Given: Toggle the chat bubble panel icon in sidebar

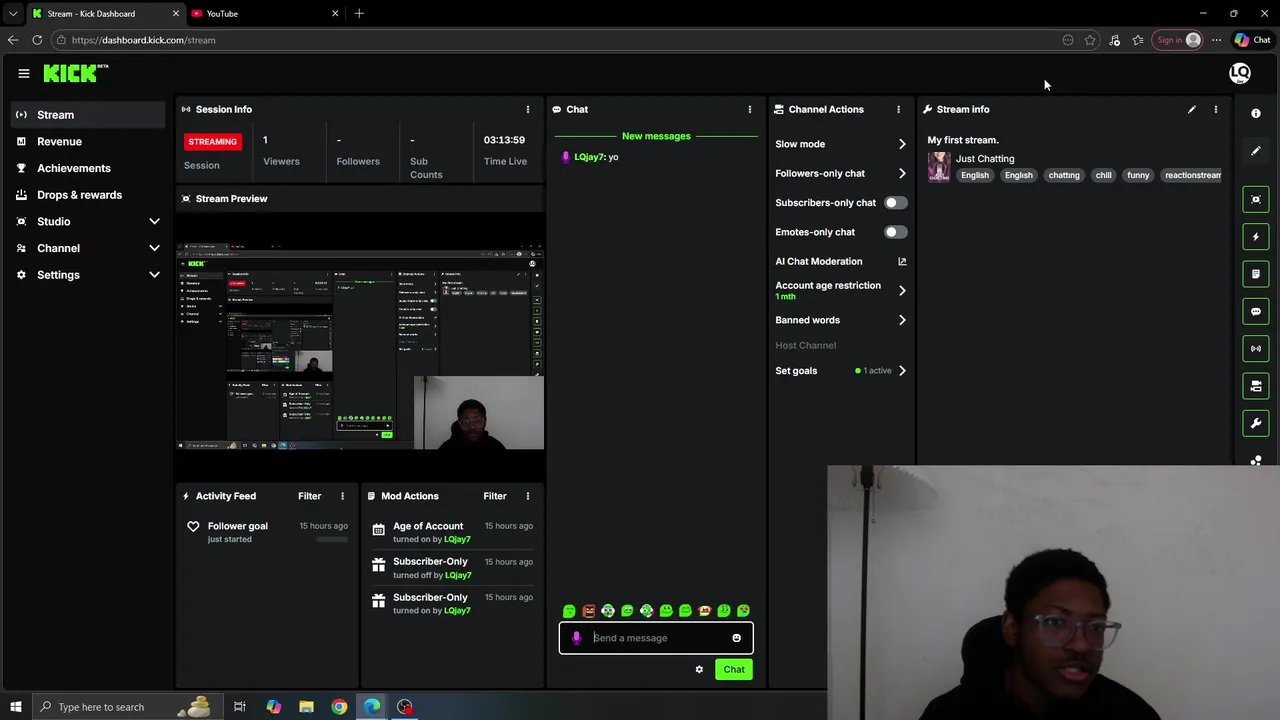Looking at the screenshot, I should 1256,311.
